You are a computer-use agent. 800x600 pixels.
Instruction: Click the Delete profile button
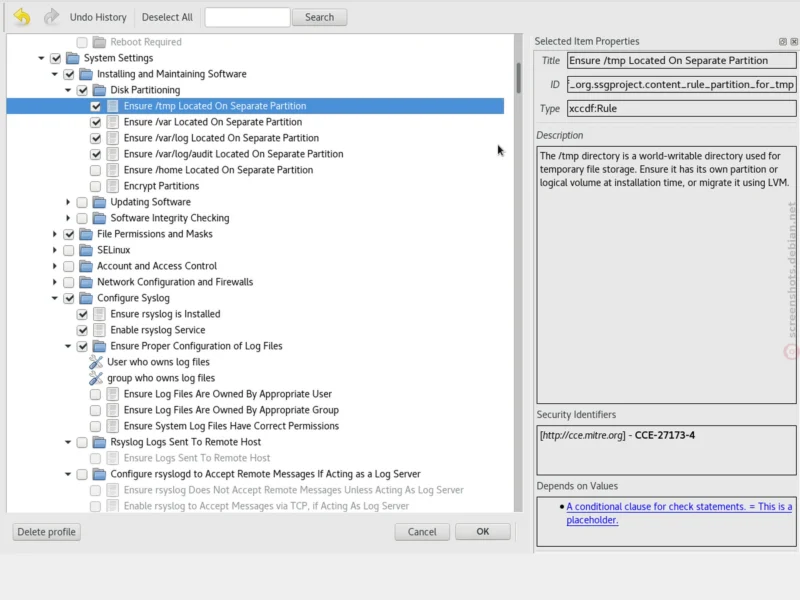click(46, 532)
